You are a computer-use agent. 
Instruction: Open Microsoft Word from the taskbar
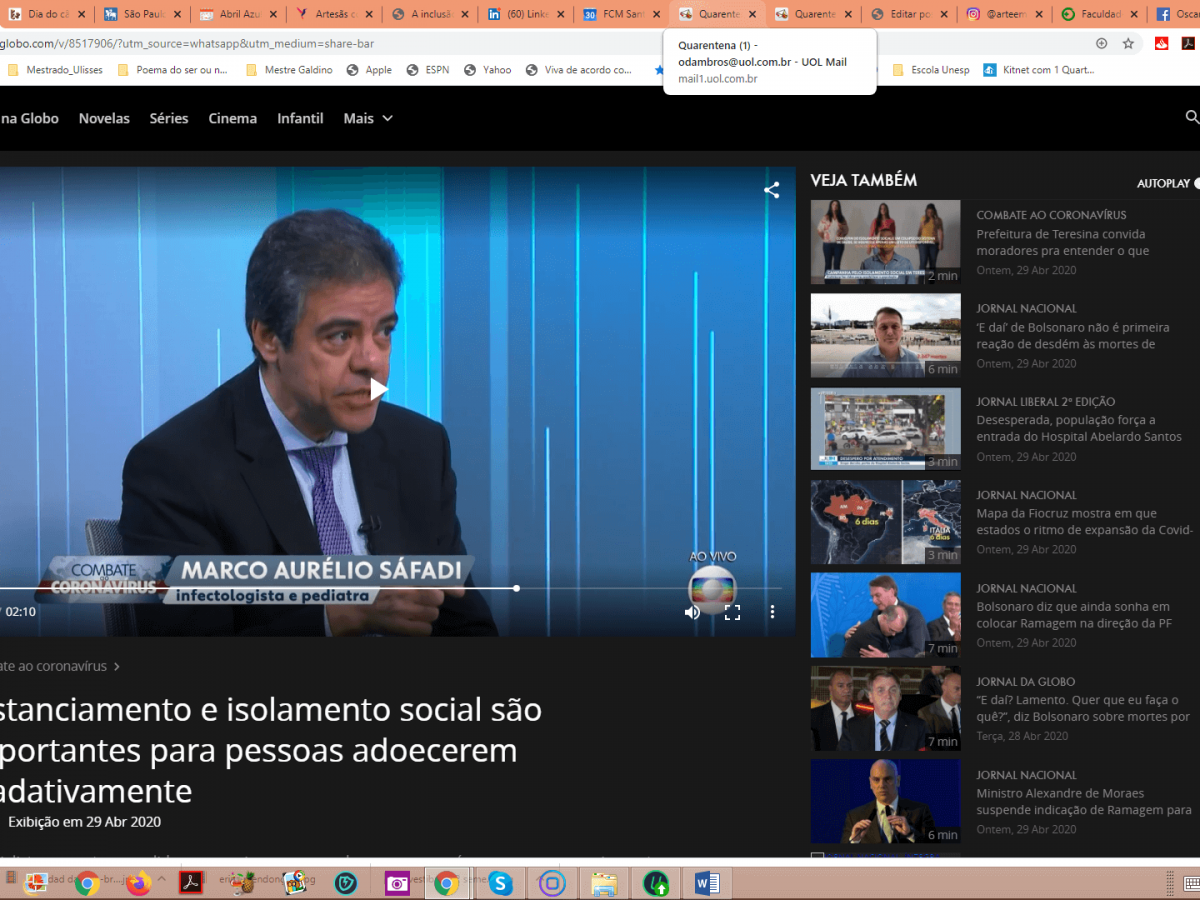coord(707,883)
